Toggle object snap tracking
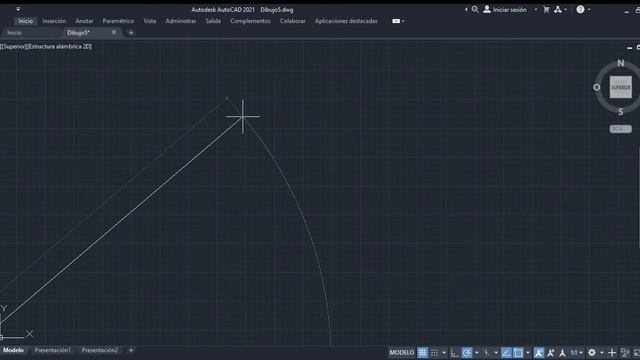The image size is (640, 360). point(506,352)
